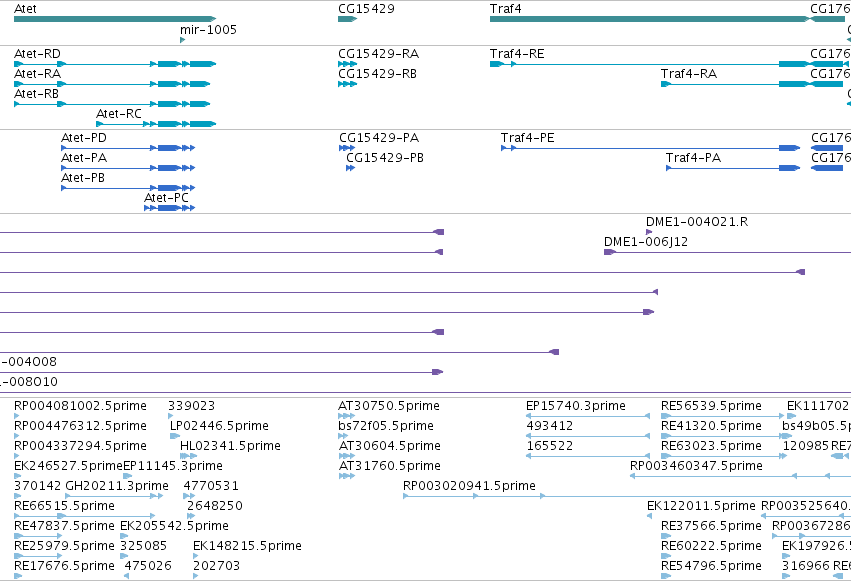851x581 pixels.
Task: Click RE25979.5prime EST
Action: (38, 556)
